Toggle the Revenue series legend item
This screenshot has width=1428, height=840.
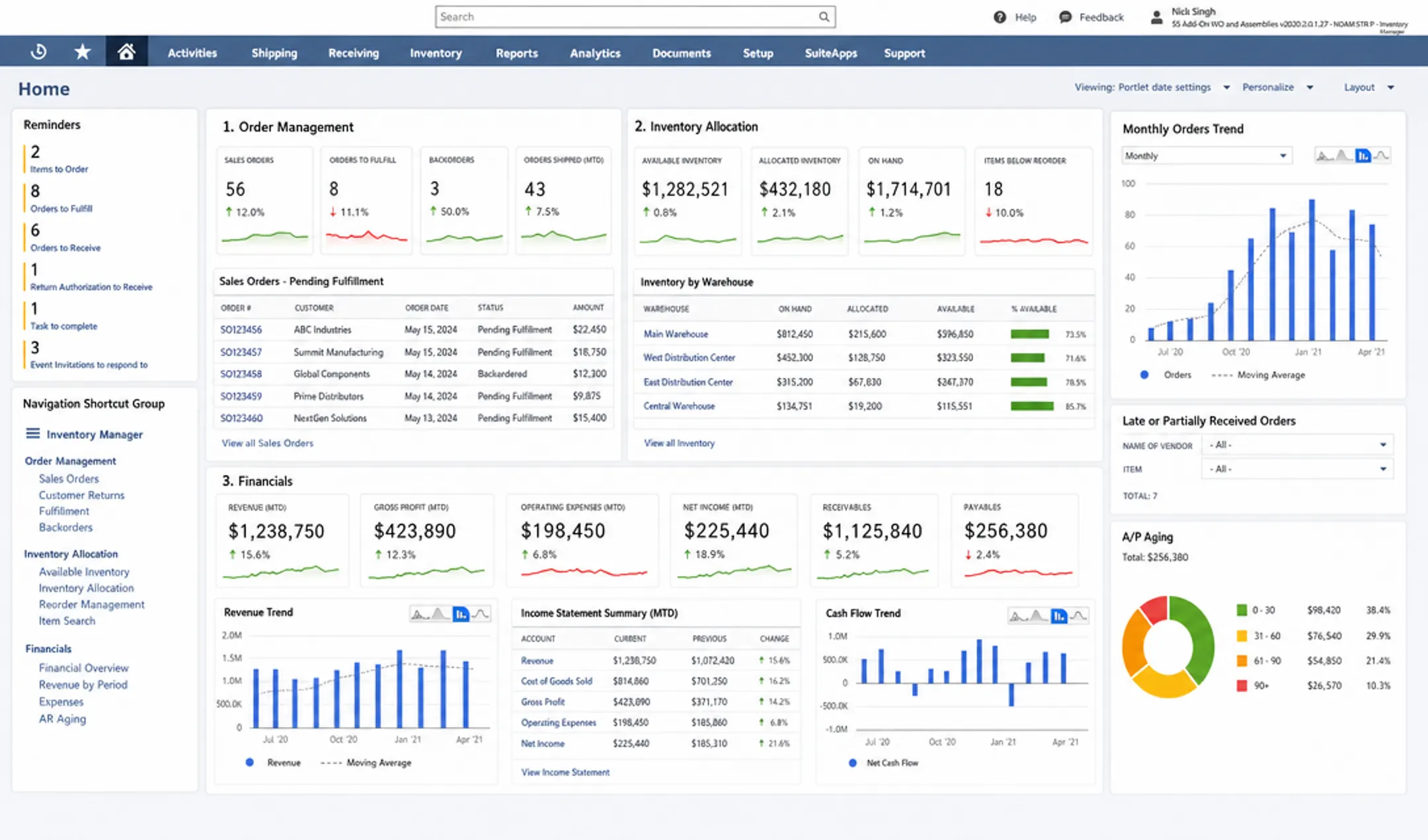273,763
